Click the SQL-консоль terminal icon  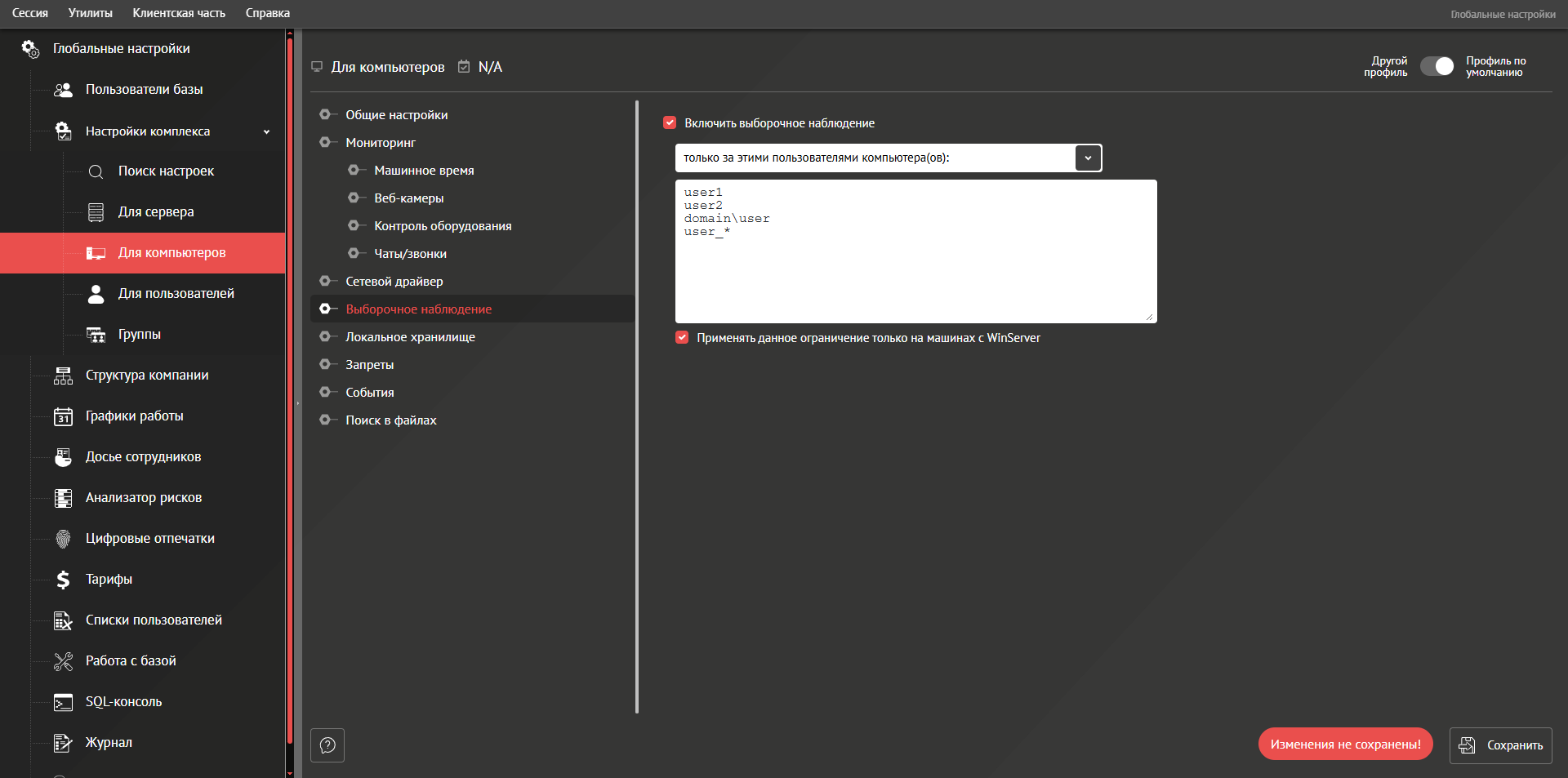63,702
